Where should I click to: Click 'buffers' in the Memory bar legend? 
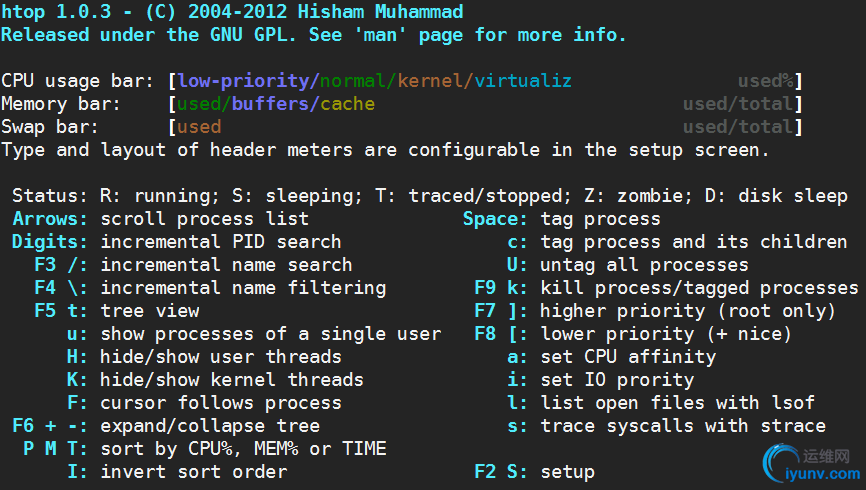(271, 104)
